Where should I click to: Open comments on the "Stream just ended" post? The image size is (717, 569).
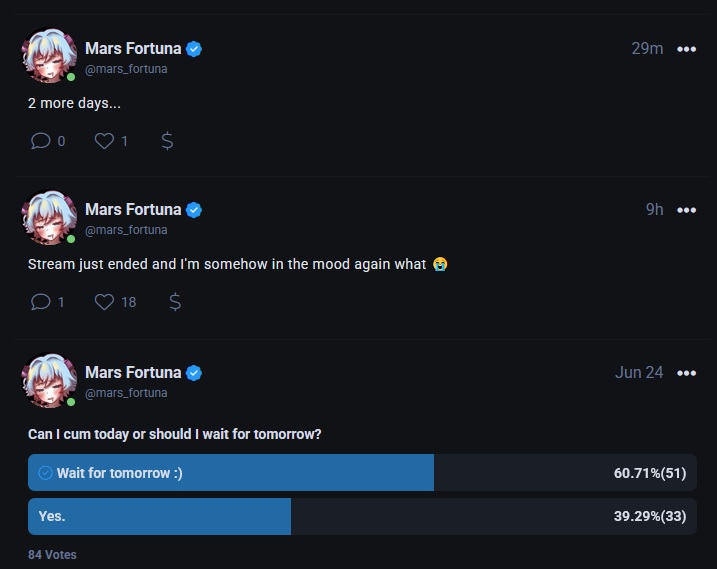point(41,301)
